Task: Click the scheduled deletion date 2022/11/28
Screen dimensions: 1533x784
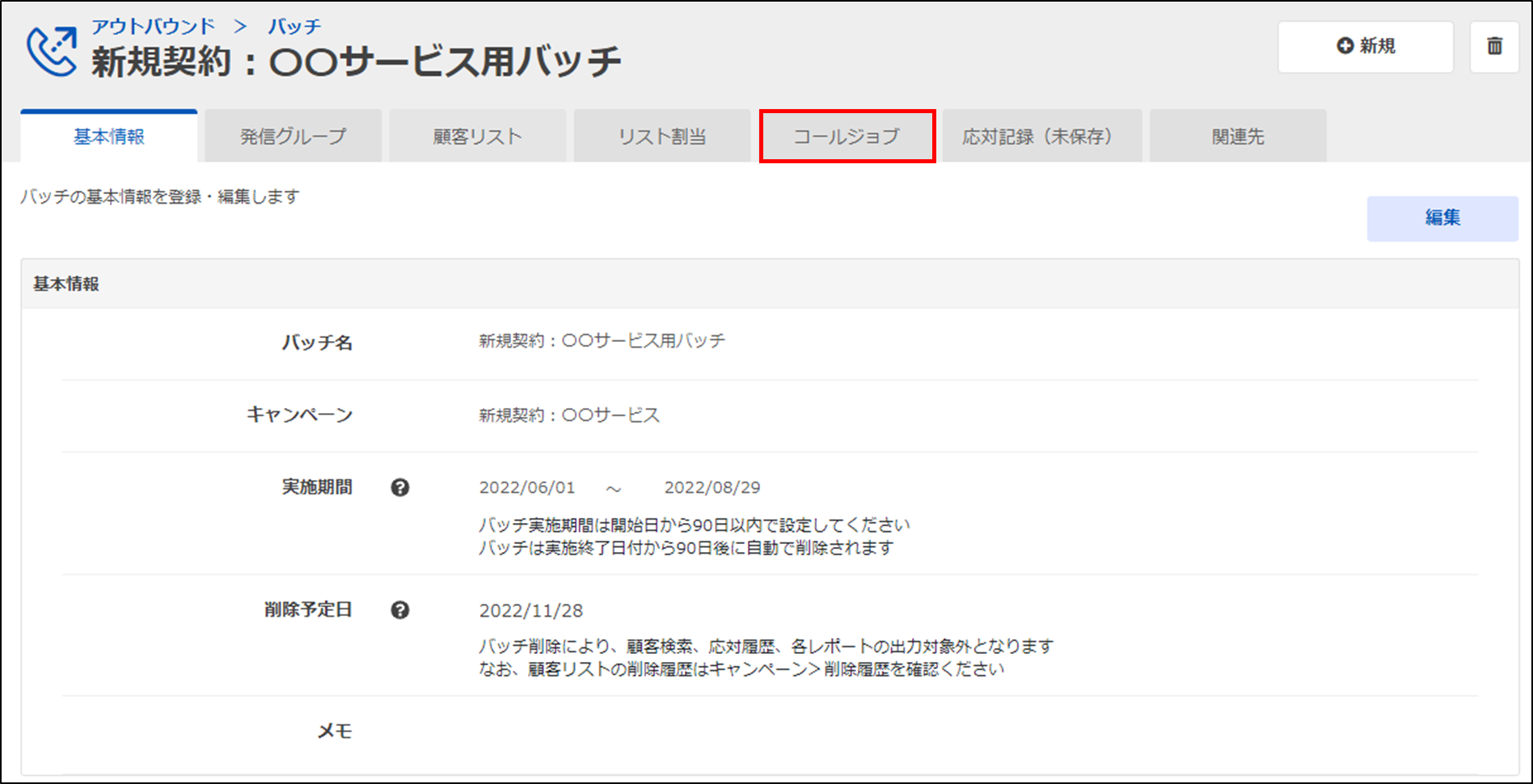Action: [531, 611]
